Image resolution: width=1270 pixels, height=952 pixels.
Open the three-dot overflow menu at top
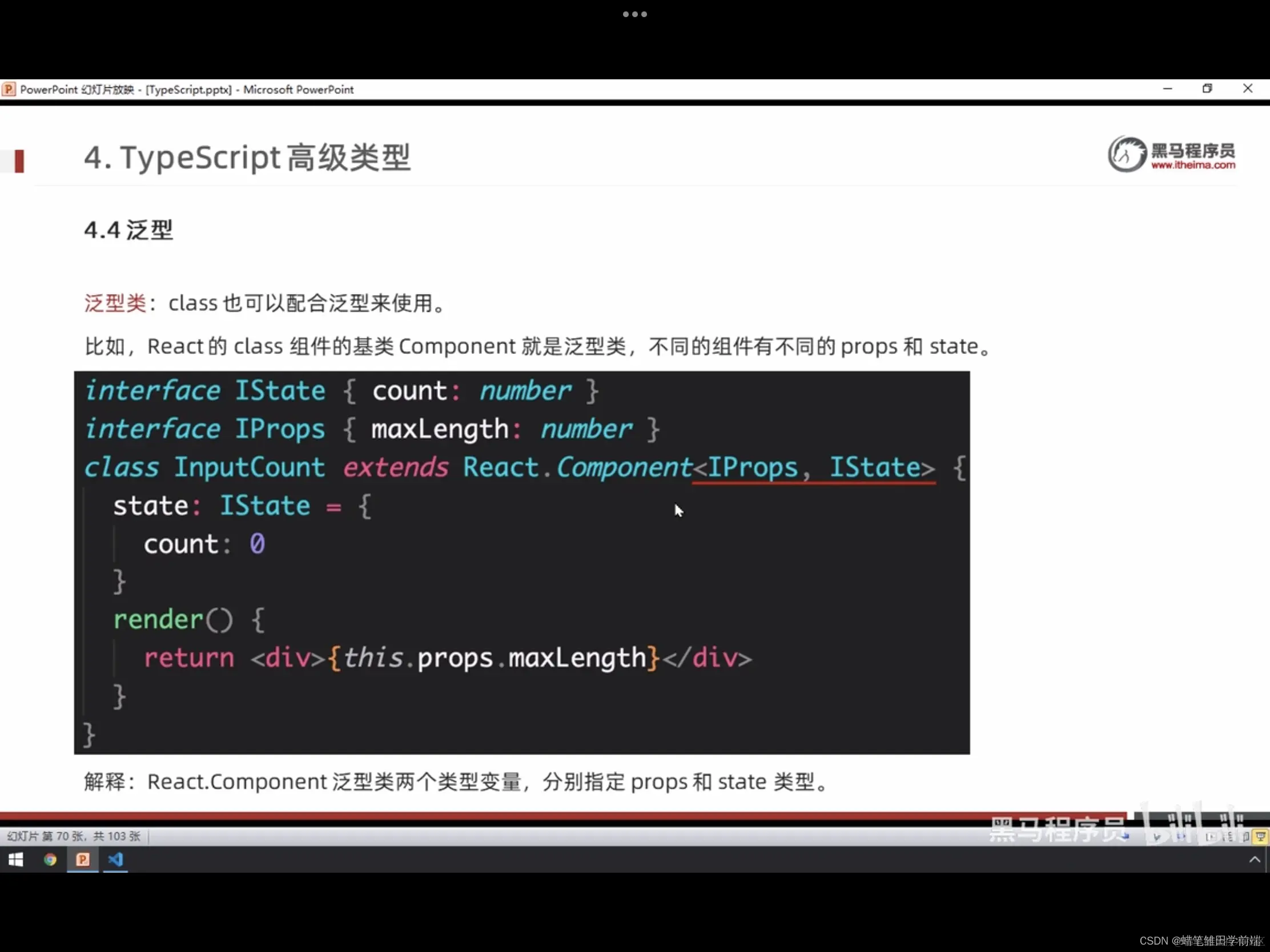coord(634,14)
